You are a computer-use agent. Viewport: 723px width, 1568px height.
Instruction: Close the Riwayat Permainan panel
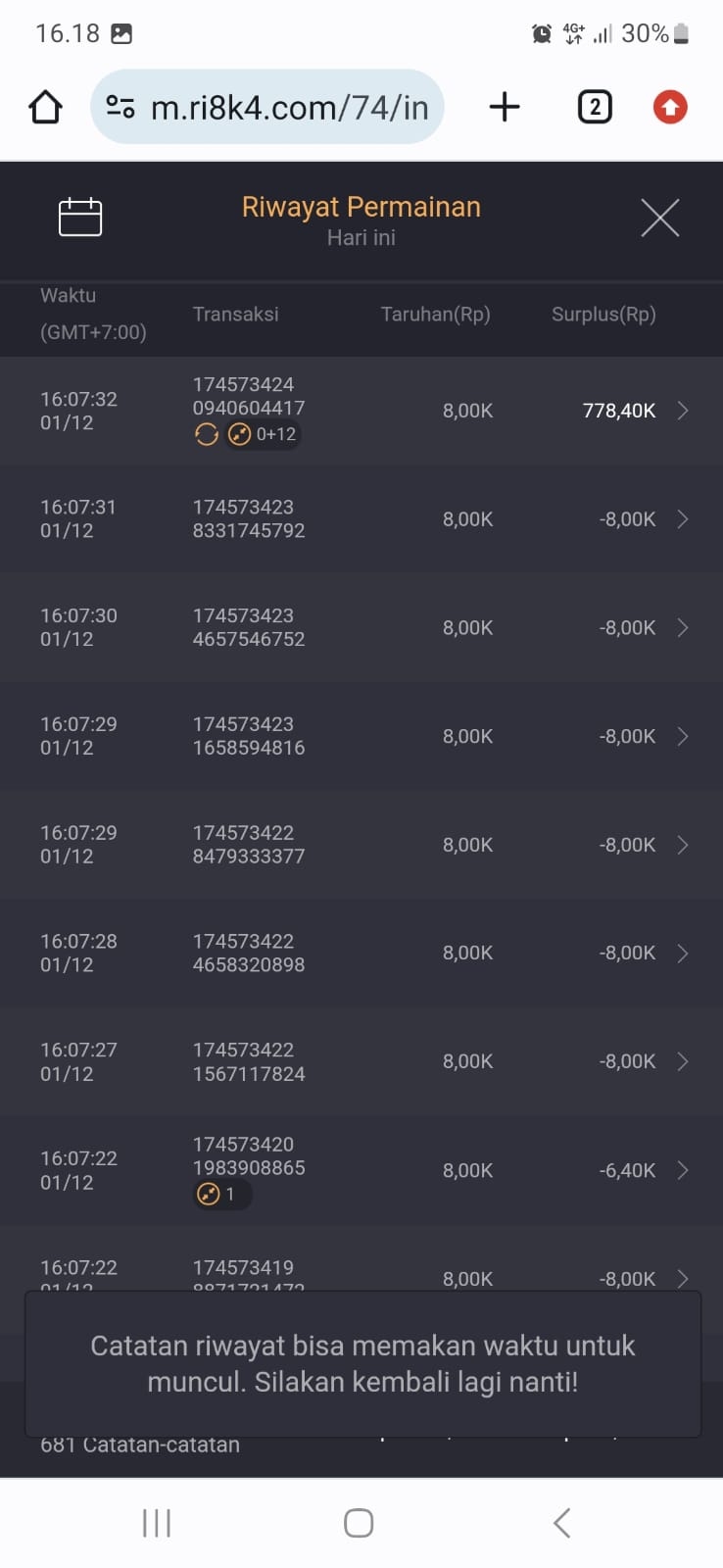coord(659,218)
